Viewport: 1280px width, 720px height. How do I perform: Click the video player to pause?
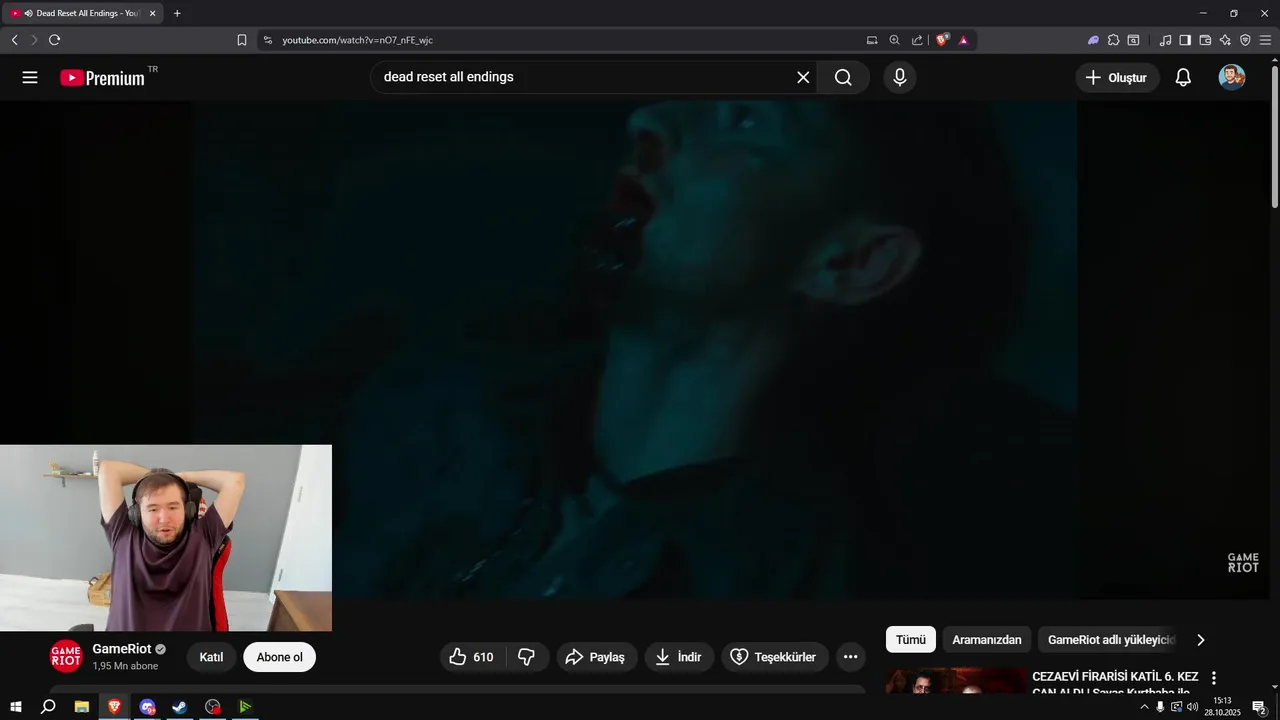click(x=635, y=350)
